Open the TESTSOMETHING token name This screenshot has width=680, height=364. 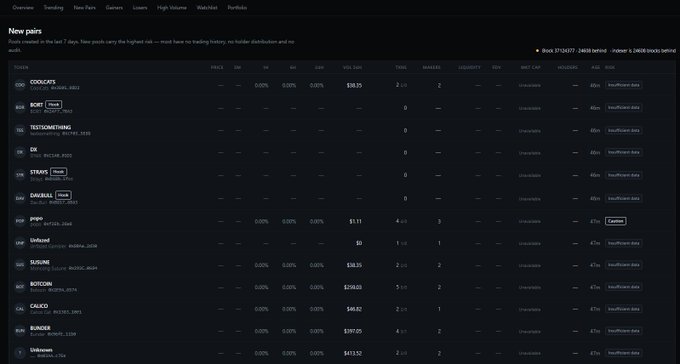point(50,128)
